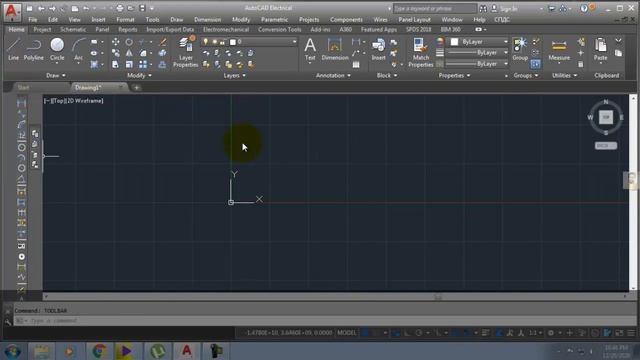Expand the Draw panel
Image resolution: width=640 pixels, height=360 pixels.
[x=56, y=76]
